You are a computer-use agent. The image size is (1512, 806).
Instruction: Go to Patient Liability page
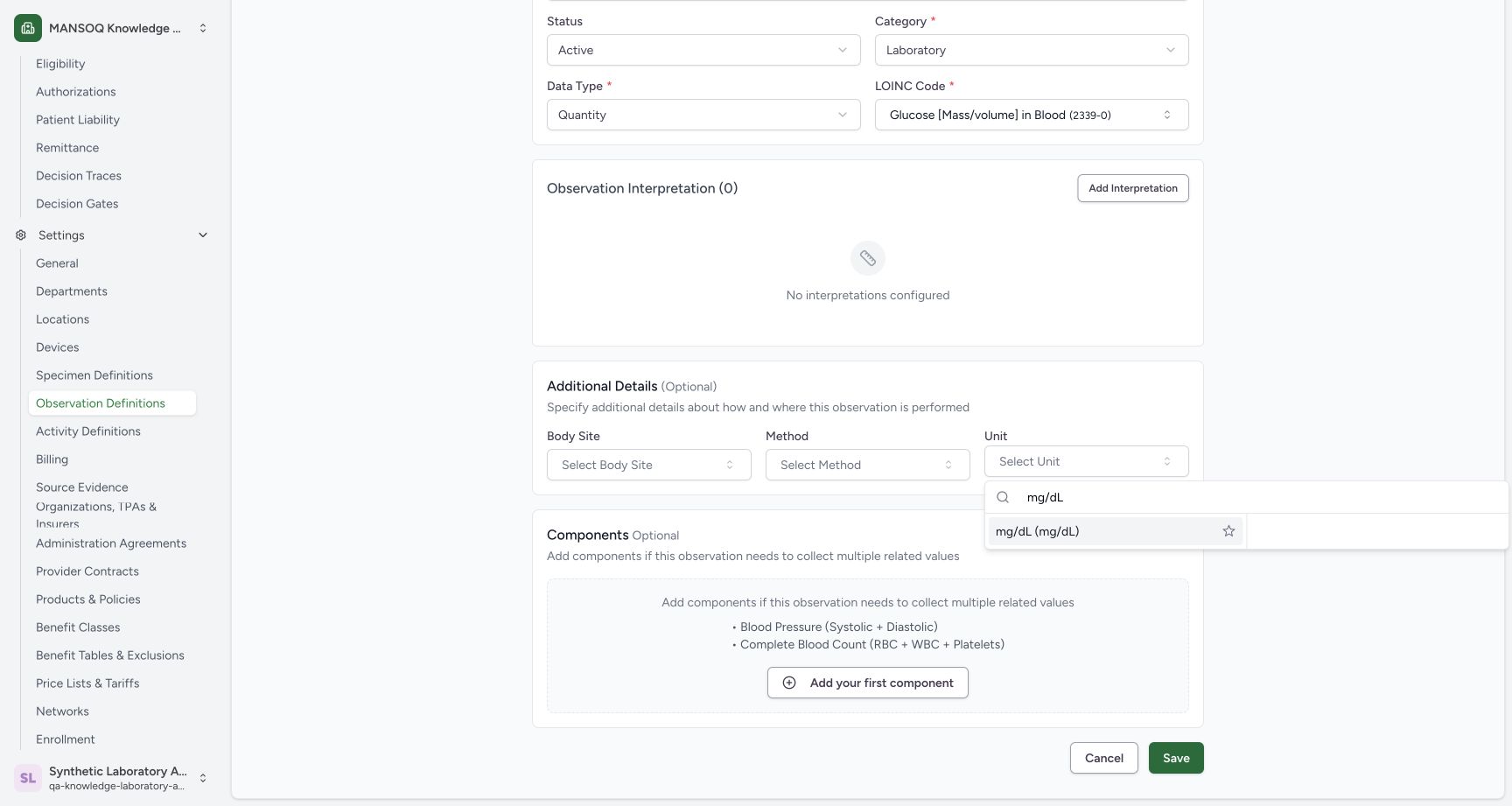pyautogui.click(x=78, y=120)
